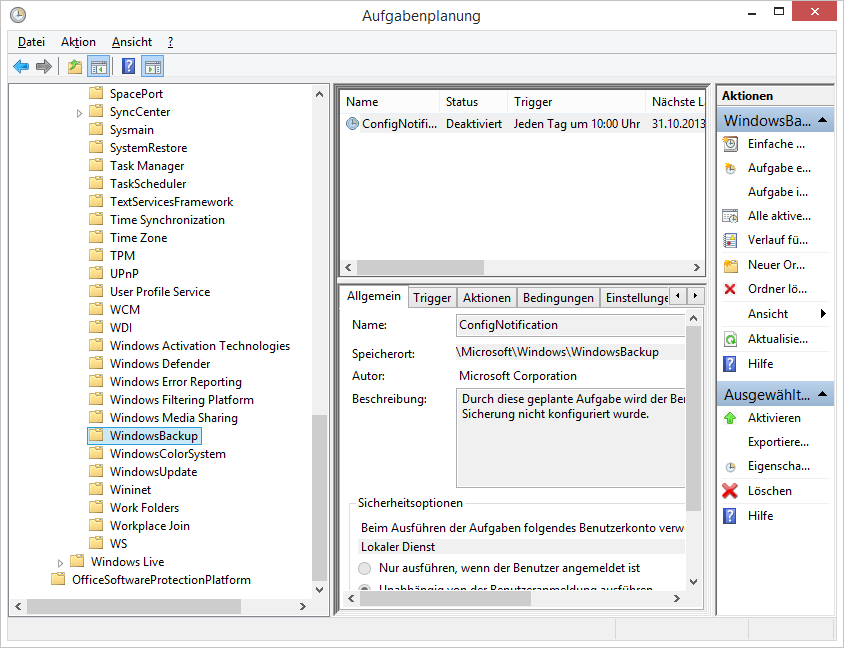844x648 pixels.
Task: Click the Status column header
Action: coord(474,102)
